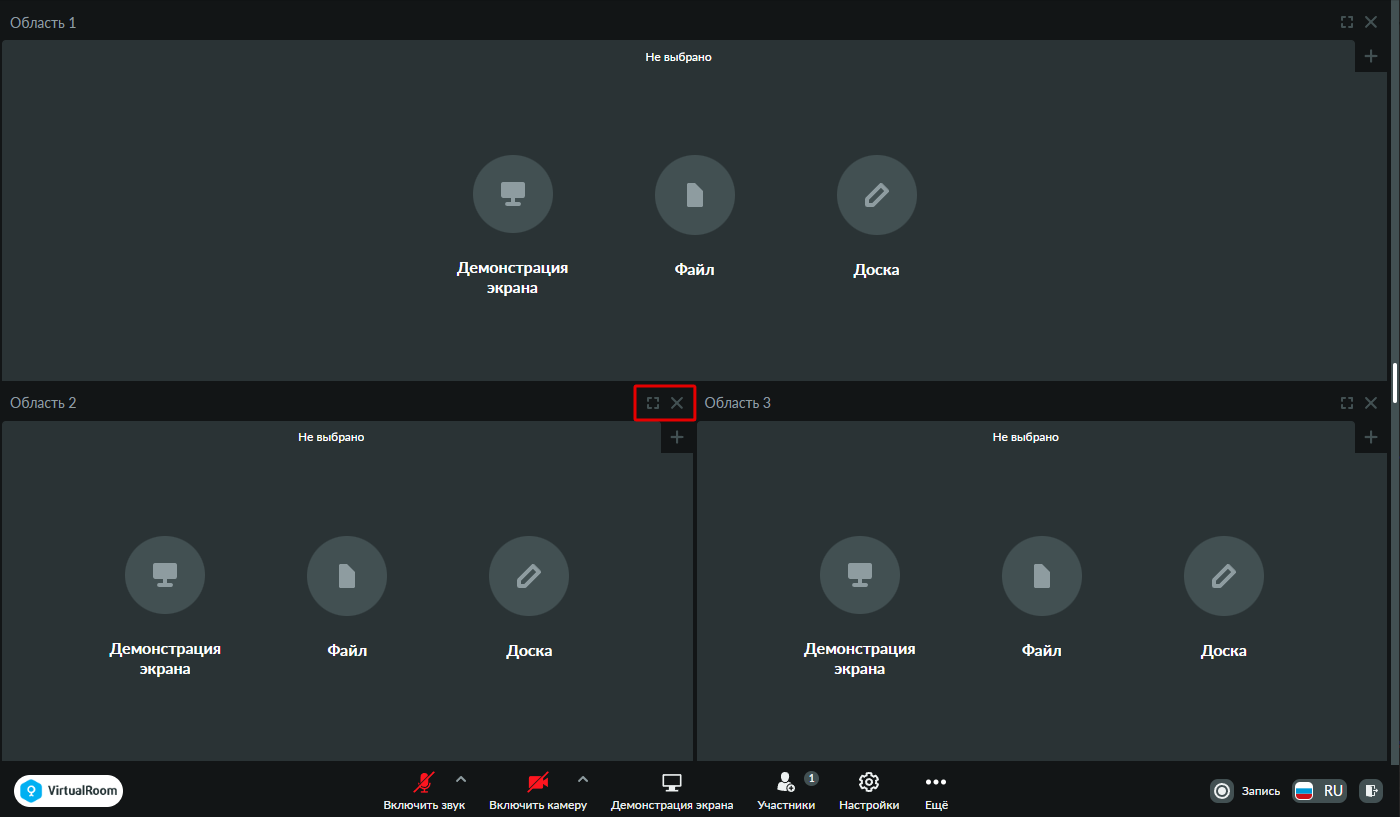Screen dimensions: 1400x817
Task: Open the Доска whiteboard in Область 2
Action: [529, 576]
